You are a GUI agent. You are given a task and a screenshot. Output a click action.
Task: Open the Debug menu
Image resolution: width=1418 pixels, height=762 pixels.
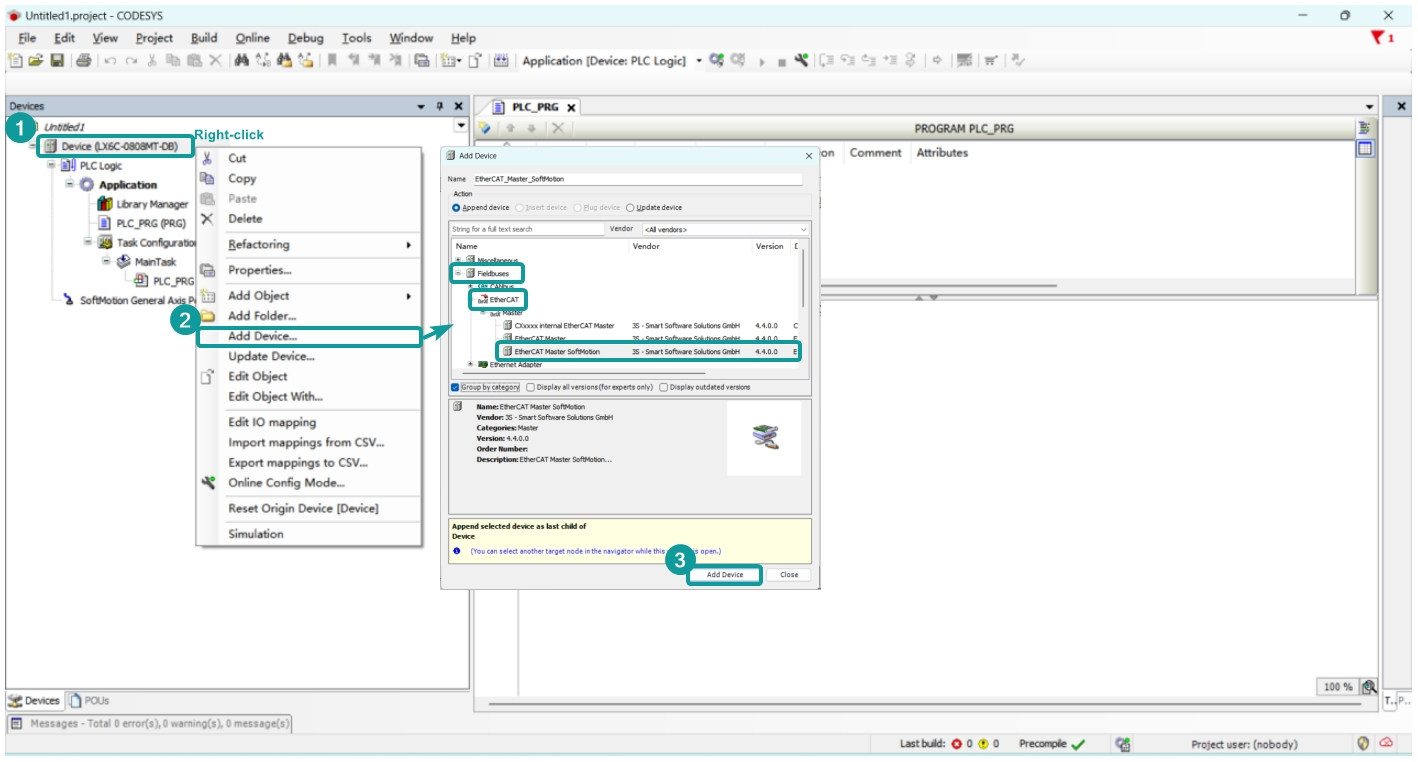pyautogui.click(x=305, y=38)
